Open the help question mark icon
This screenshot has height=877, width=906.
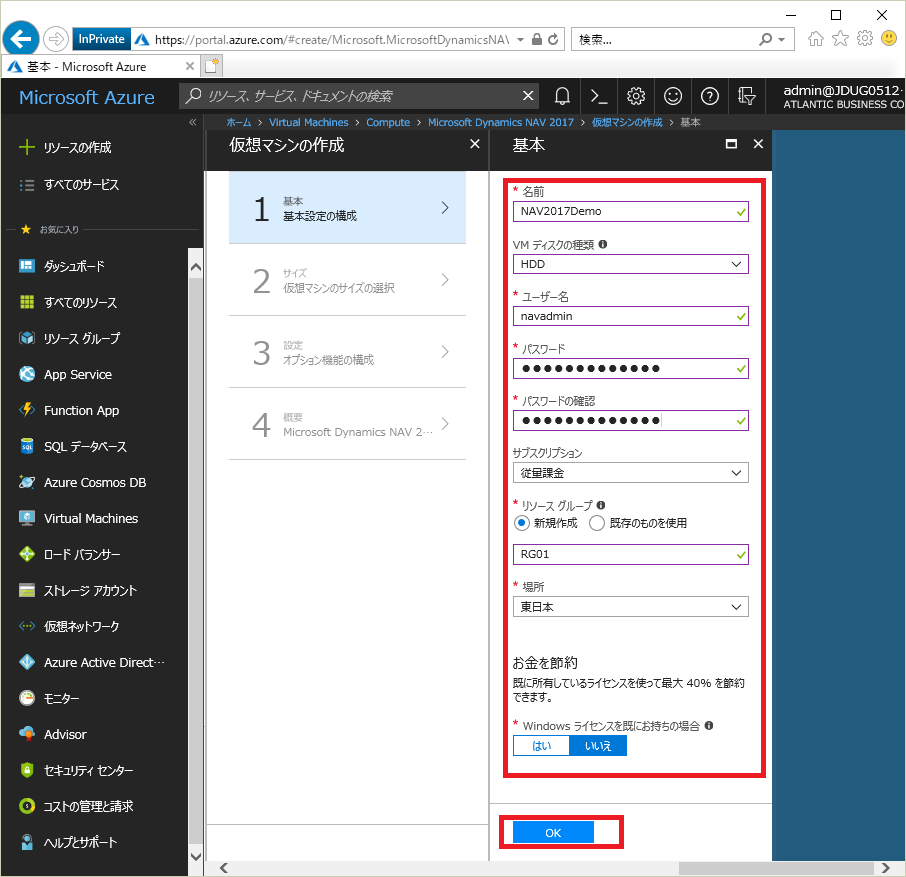(x=710, y=96)
